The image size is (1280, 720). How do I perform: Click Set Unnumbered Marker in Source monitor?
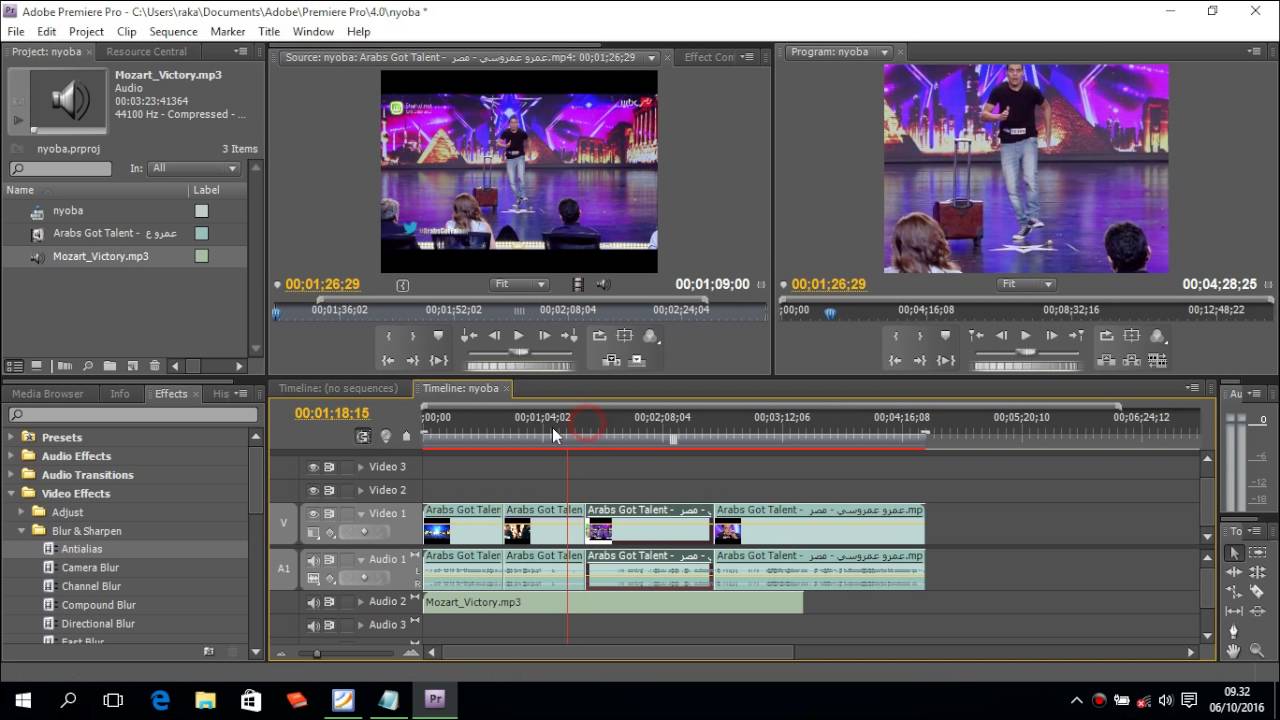click(x=438, y=336)
